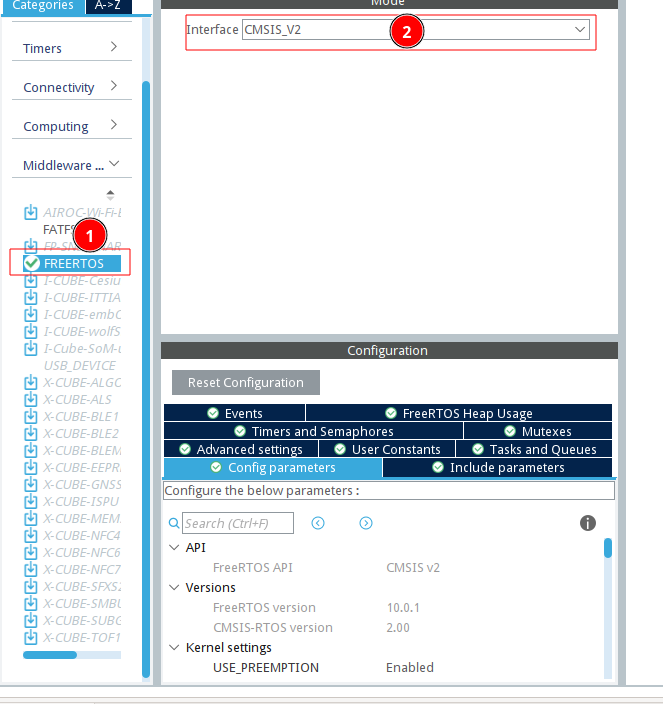Screen dimensions: 663x704
Task: Click download icon next to X-CUBE-BLEM
Action: click(31, 451)
